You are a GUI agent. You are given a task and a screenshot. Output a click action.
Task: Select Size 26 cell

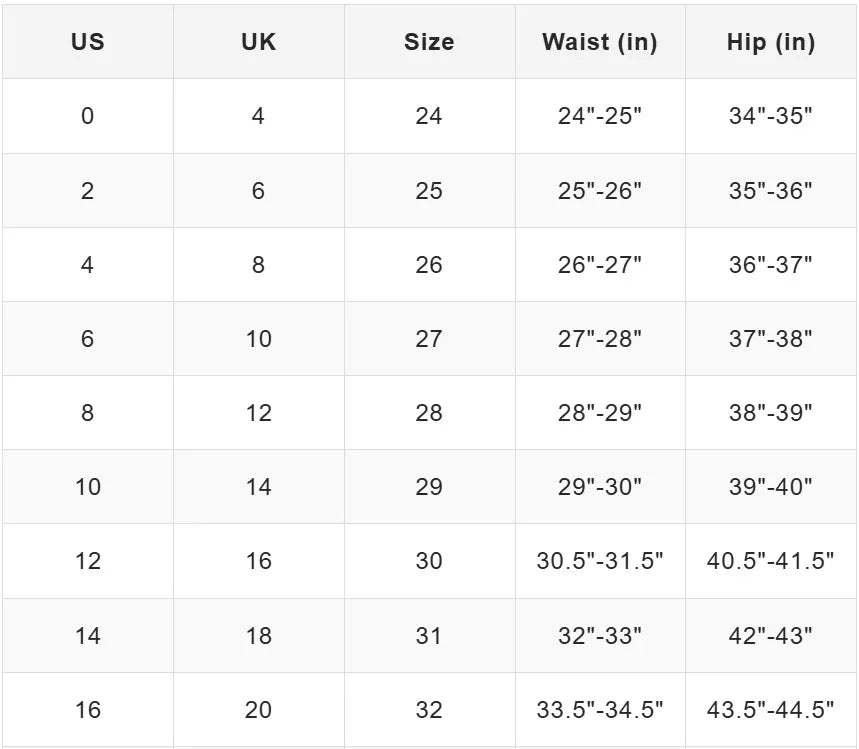pyautogui.click(x=429, y=264)
